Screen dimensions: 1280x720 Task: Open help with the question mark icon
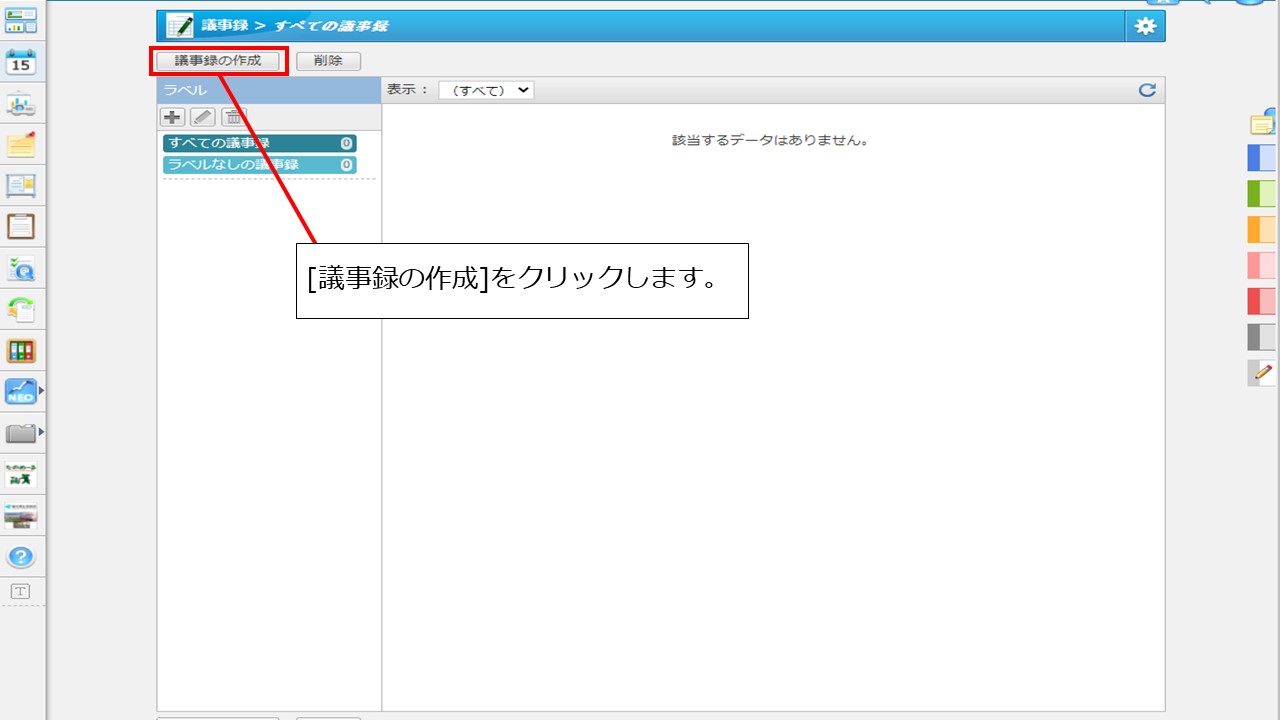21,558
